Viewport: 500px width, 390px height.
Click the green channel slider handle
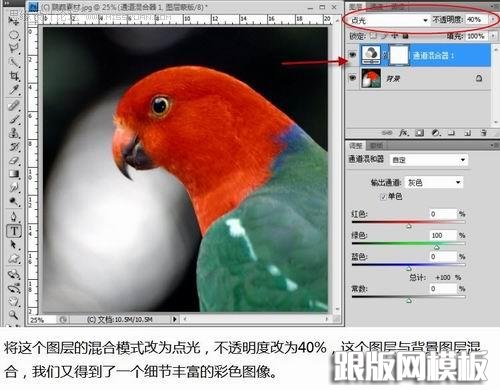click(x=436, y=247)
